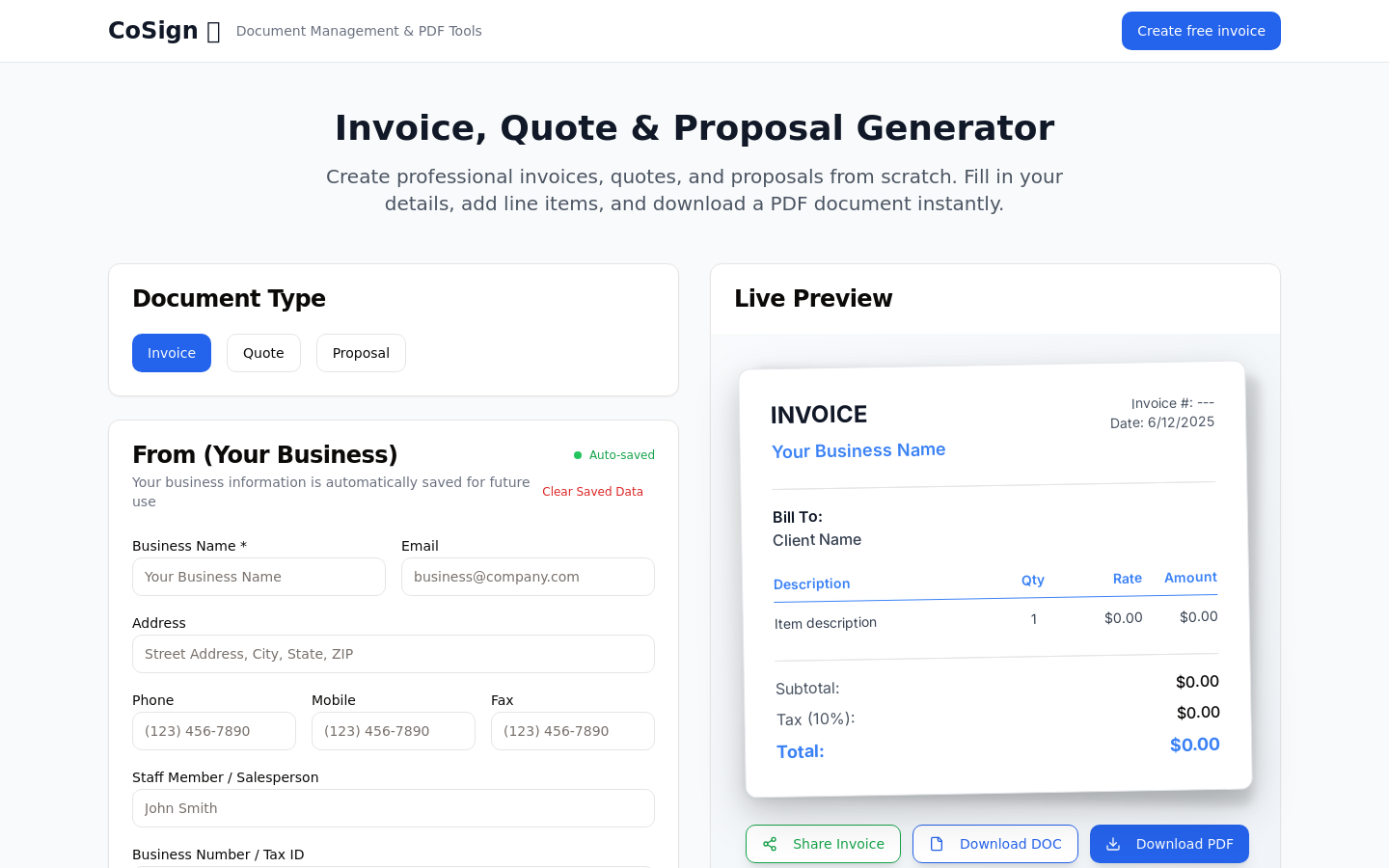Click the Live Preview heading
The width and height of the screenshot is (1389, 868).
pos(813,299)
